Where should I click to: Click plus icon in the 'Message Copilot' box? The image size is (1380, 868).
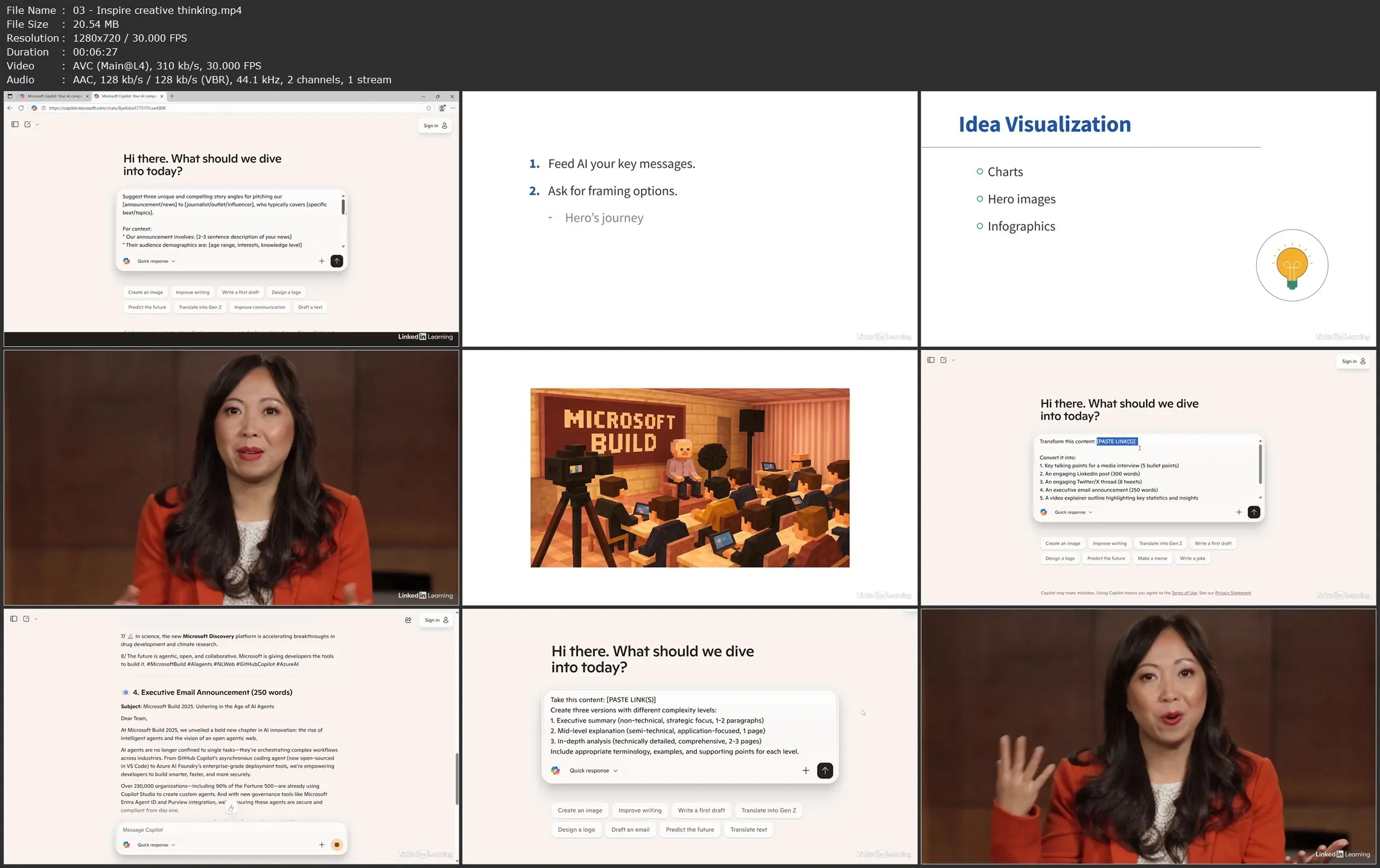(x=322, y=845)
